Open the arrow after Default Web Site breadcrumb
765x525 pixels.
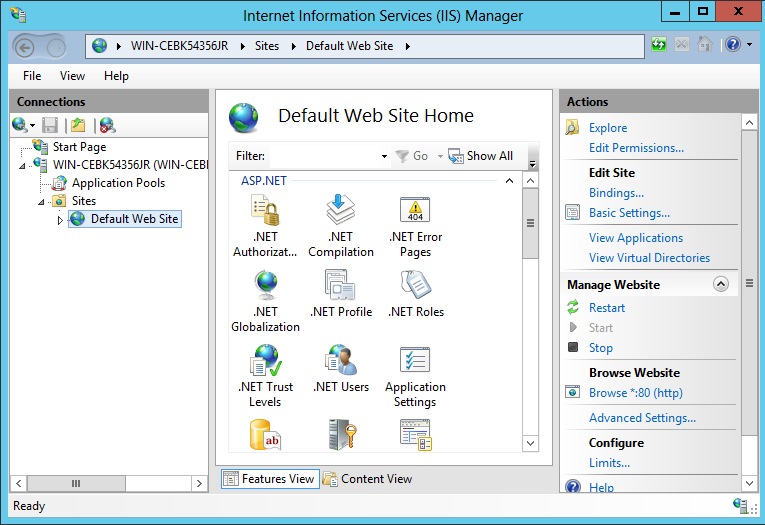tap(407, 46)
